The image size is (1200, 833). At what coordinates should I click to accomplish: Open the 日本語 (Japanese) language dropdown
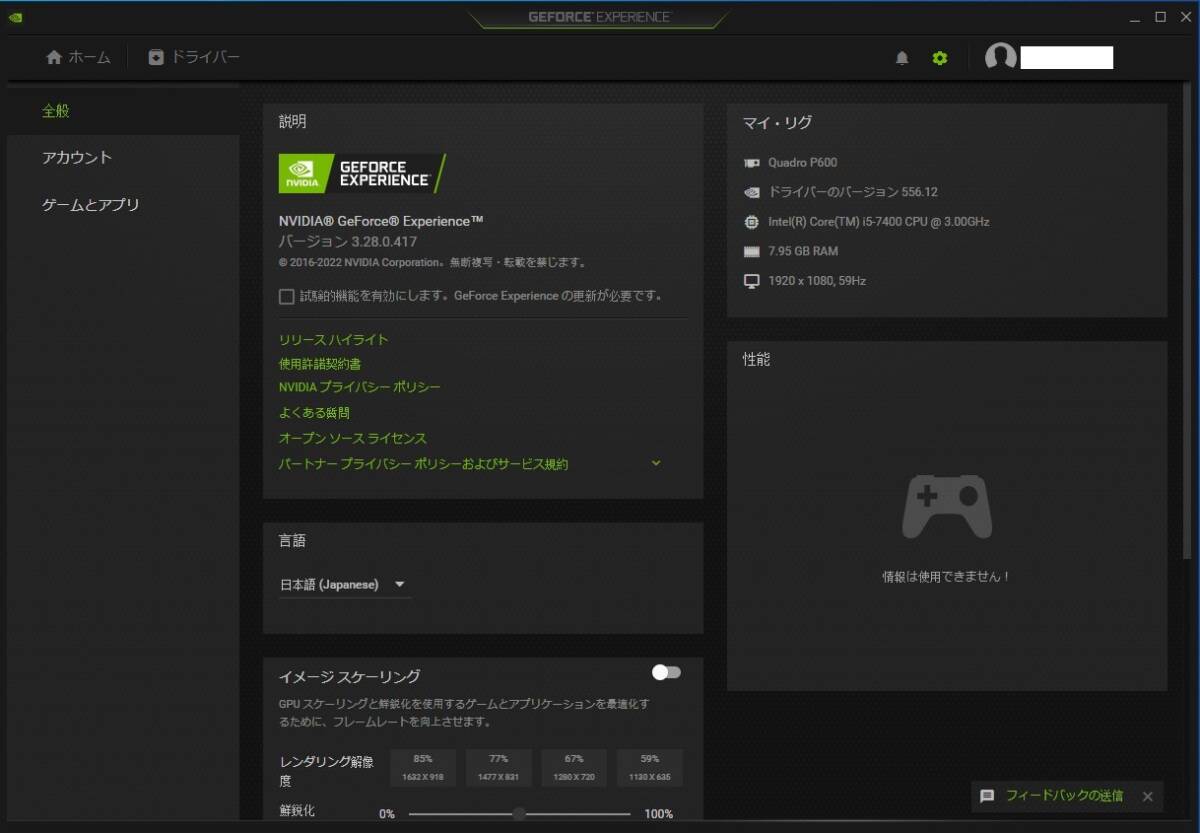[x=343, y=585]
